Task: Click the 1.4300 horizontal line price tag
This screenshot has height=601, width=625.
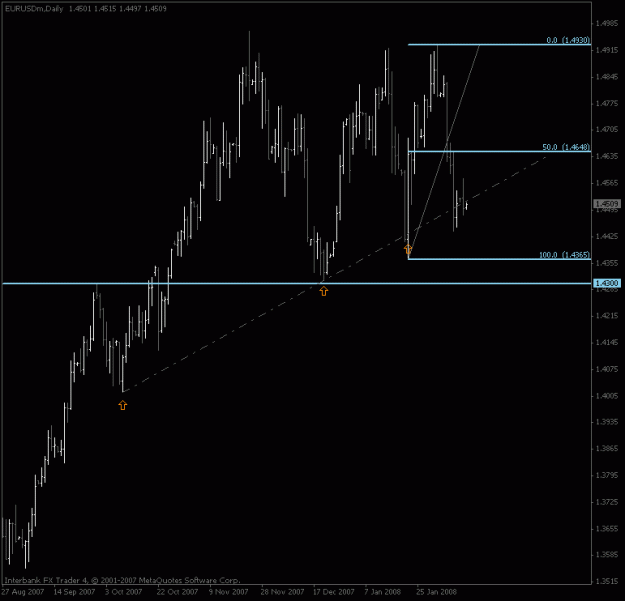Action: pos(607,283)
